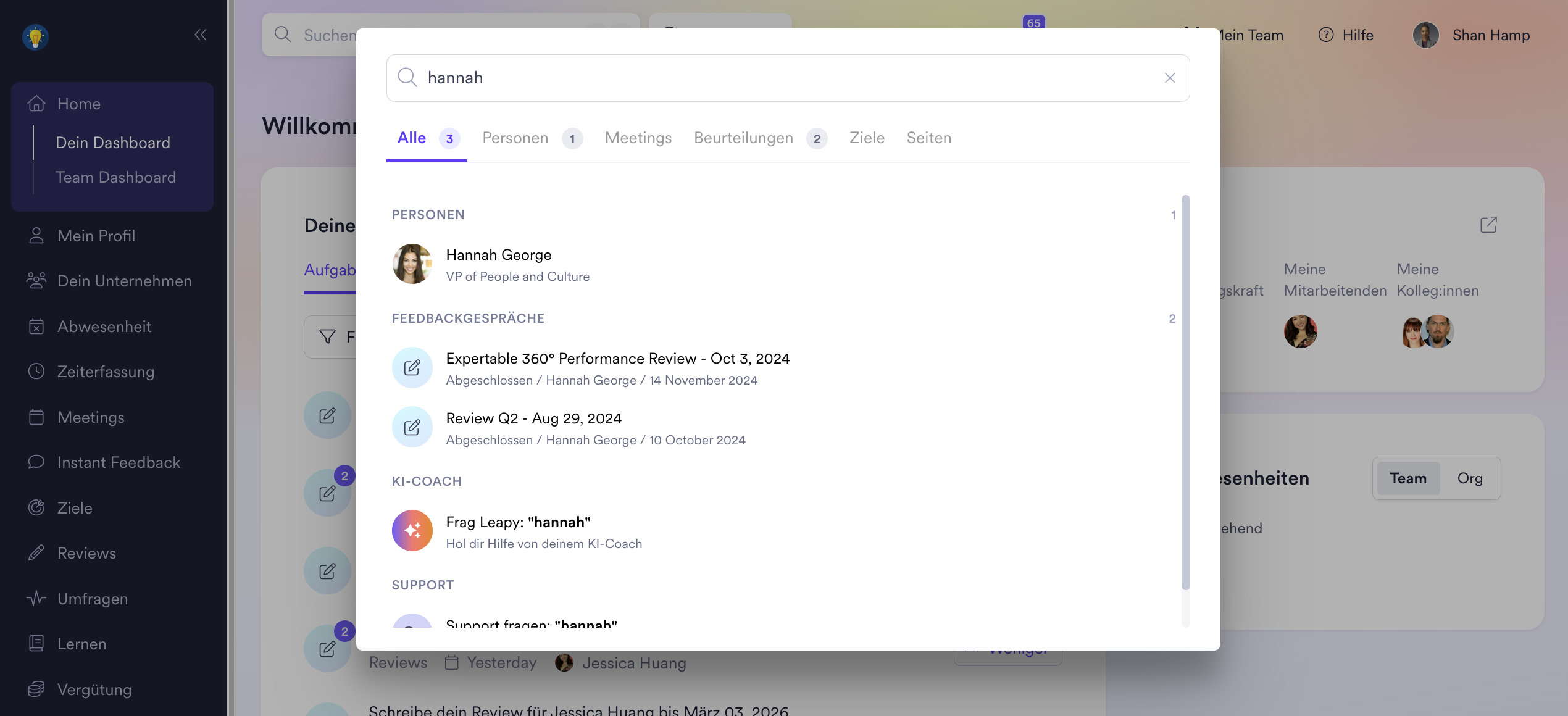1568x716 pixels.
Task: Open Instant Feedback in sidebar
Action: [x=119, y=462]
